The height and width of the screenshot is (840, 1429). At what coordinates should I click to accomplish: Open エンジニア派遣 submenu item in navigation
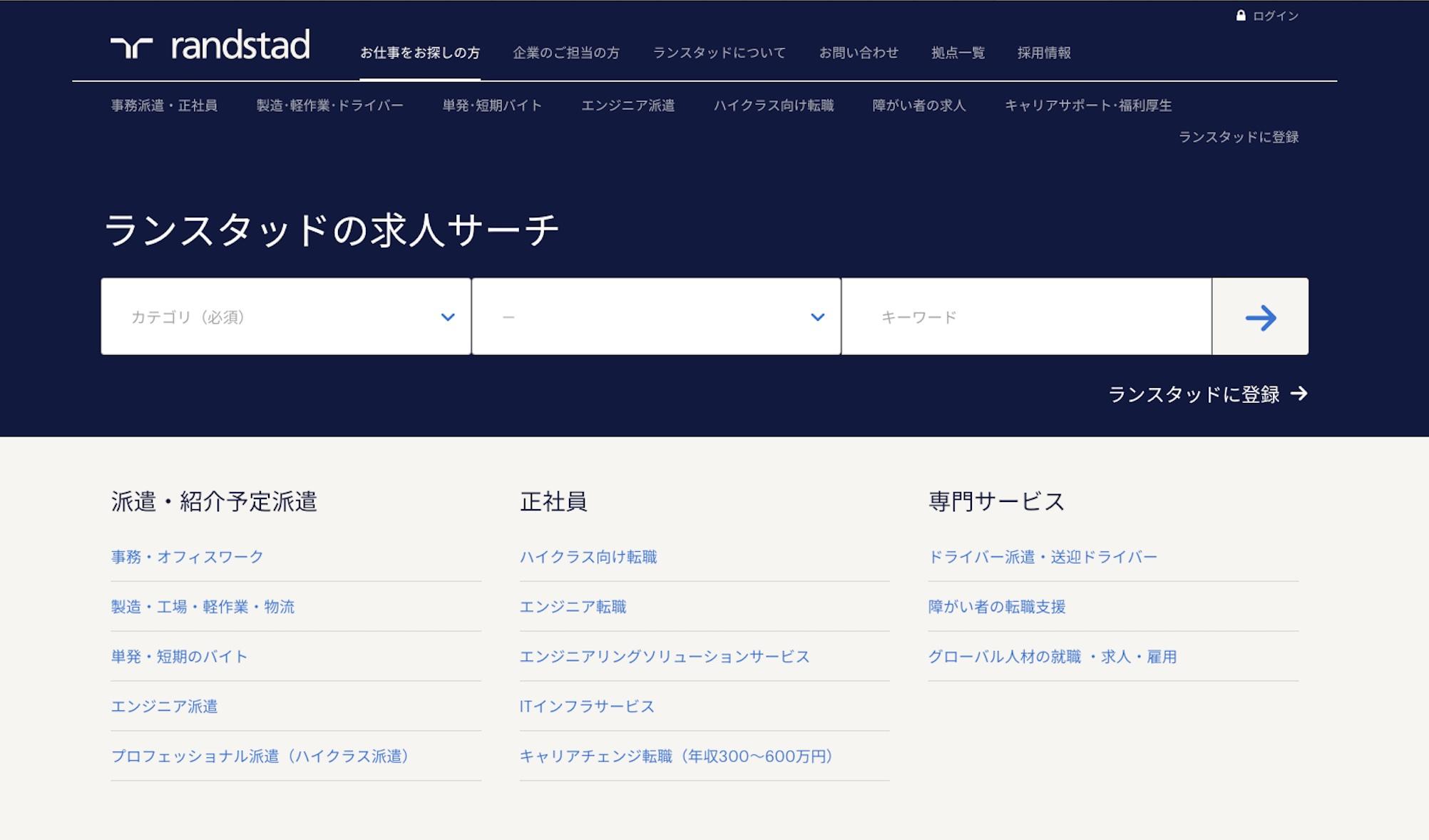tap(628, 106)
